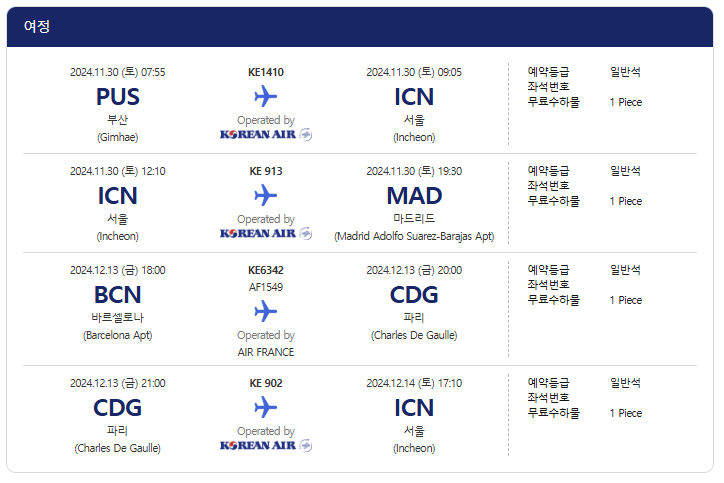
Task: Click the CDG arrival code on KE6342 row
Action: pyautogui.click(x=414, y=295)
